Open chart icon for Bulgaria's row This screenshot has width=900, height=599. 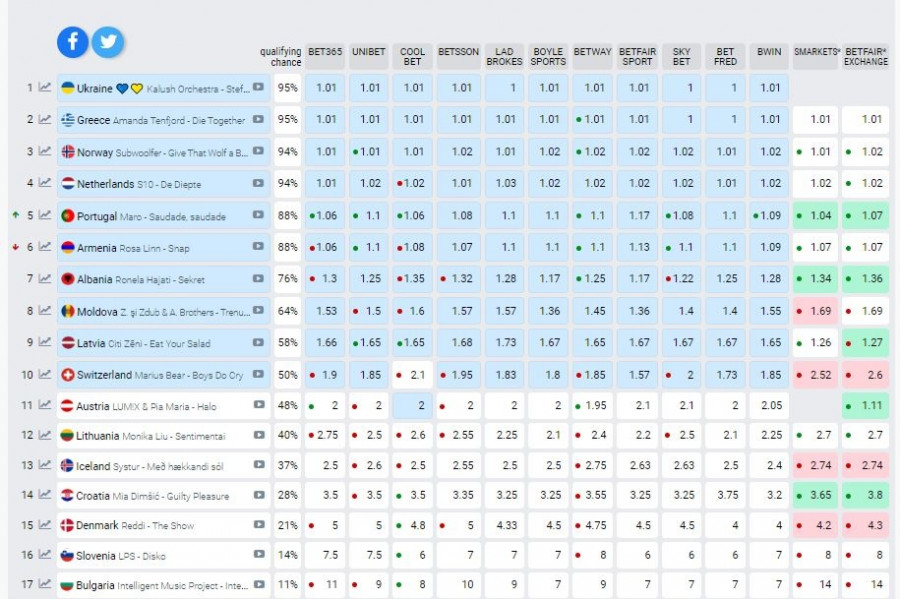[45, 584]
